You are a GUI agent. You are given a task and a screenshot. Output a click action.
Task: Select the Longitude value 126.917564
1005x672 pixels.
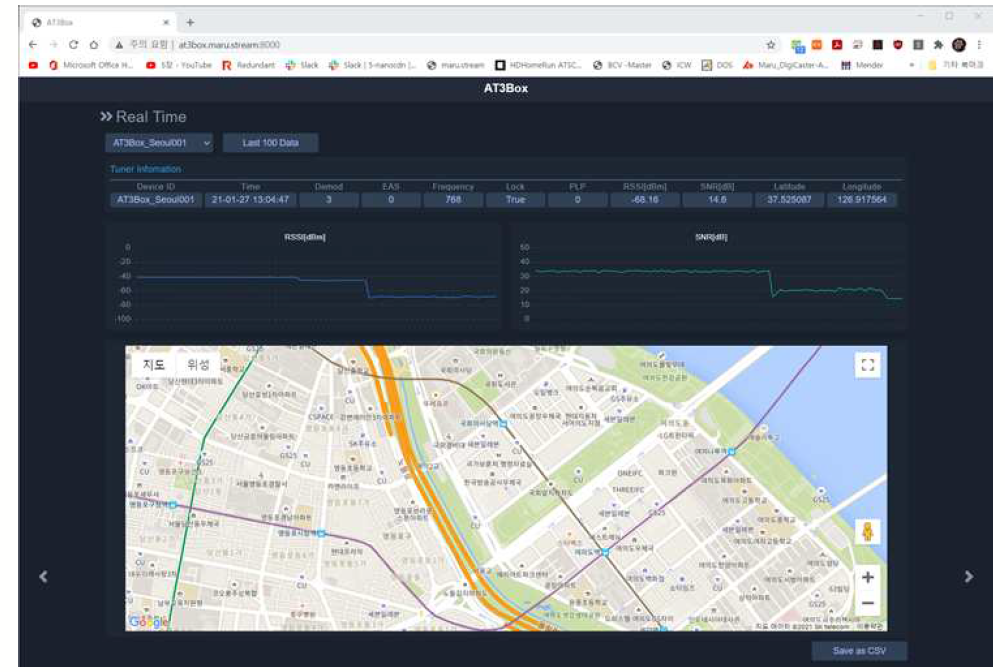861,200
